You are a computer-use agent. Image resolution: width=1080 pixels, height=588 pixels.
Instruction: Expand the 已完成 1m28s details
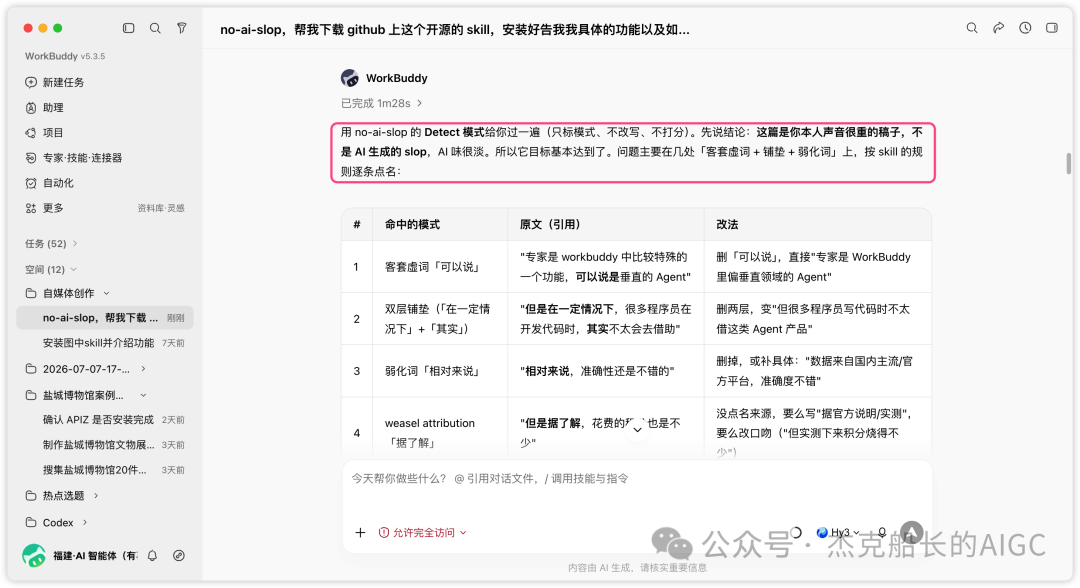382,103
